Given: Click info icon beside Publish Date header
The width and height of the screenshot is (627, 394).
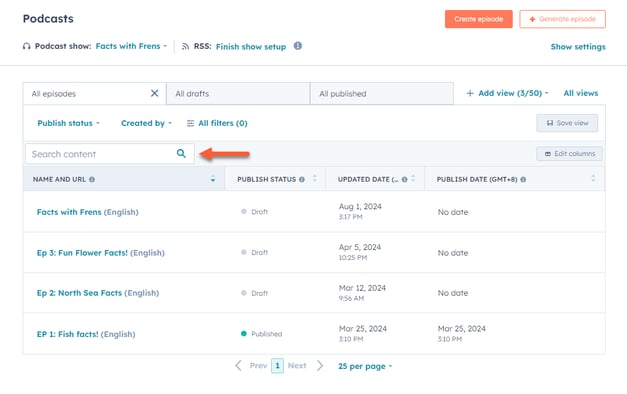Looking at the screenshot, I should pyautogui.click(x=523, y=180).
